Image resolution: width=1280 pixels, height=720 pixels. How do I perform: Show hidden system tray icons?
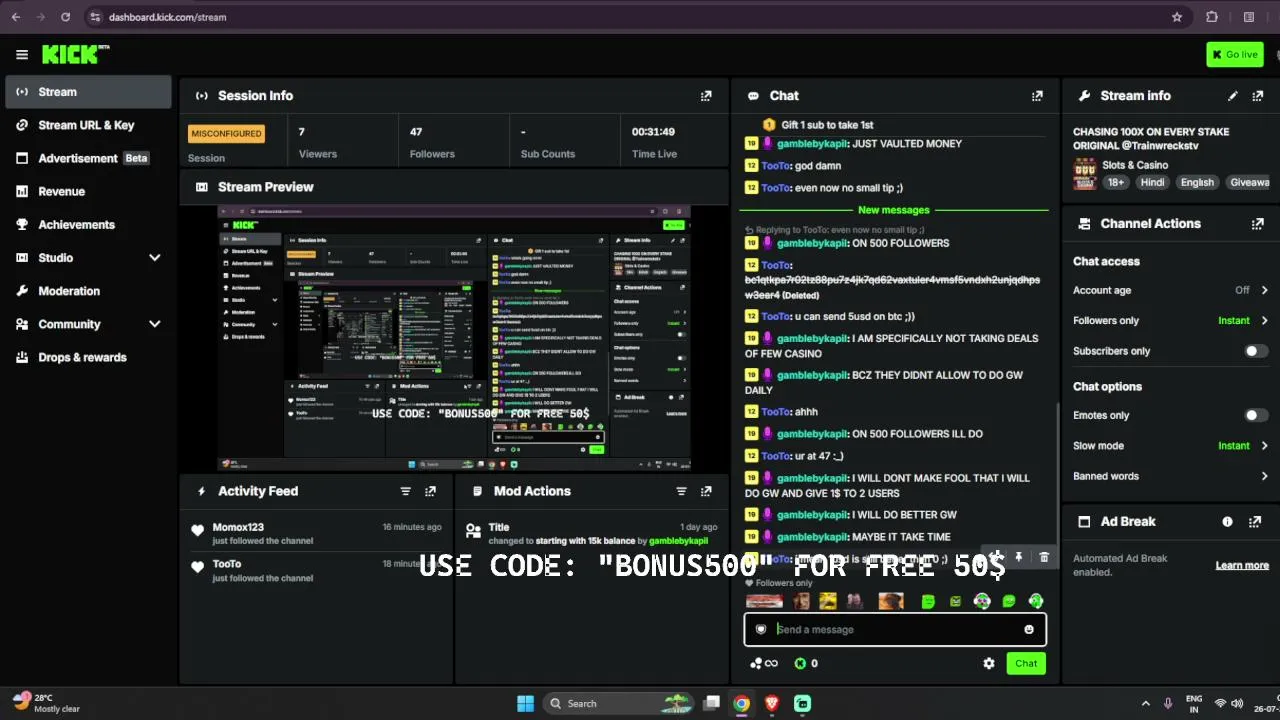pyautogui.click(x=1145, y=703)
